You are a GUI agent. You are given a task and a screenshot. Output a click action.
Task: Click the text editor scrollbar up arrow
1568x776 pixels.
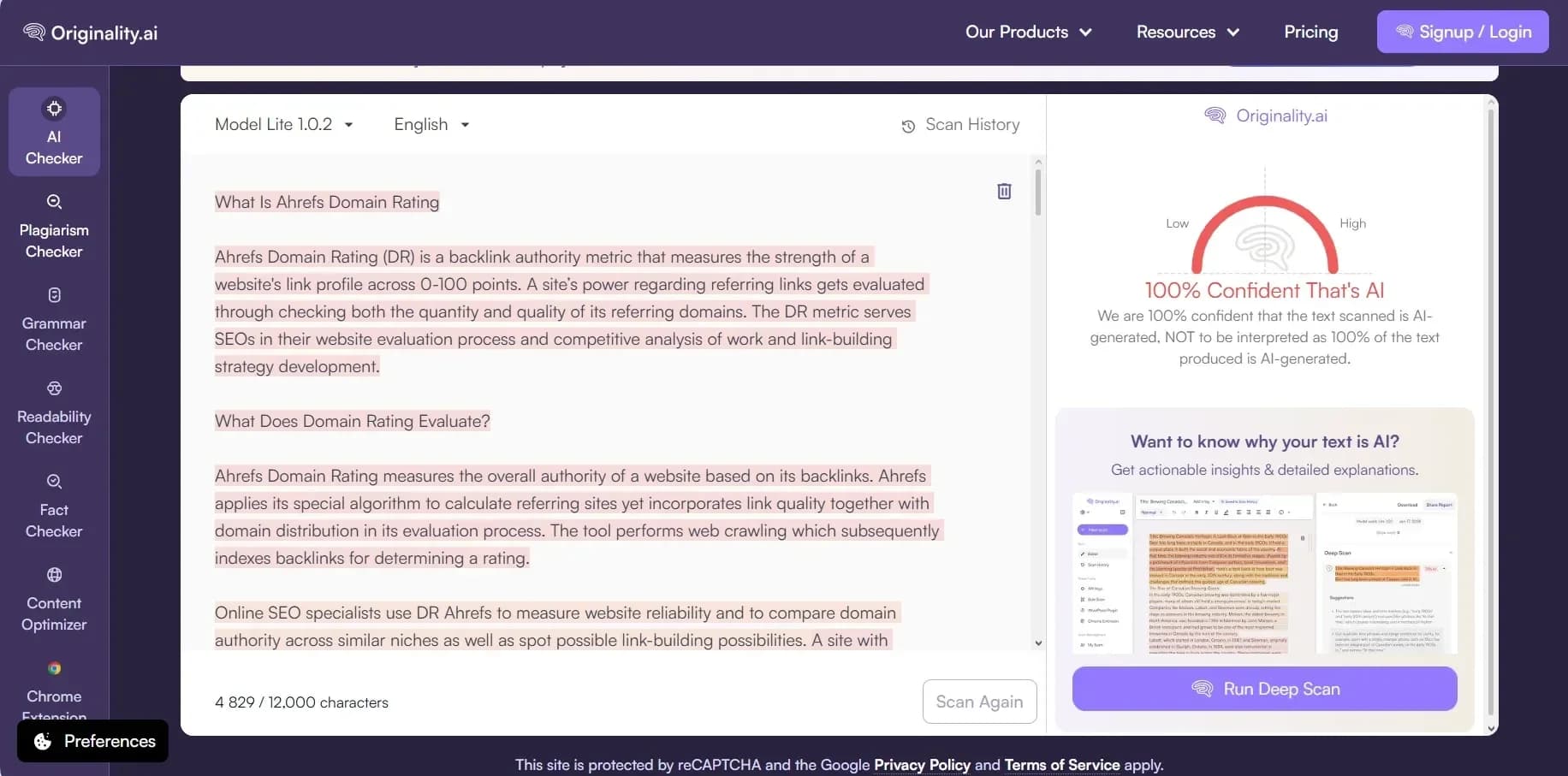(x=1038, y=162)
